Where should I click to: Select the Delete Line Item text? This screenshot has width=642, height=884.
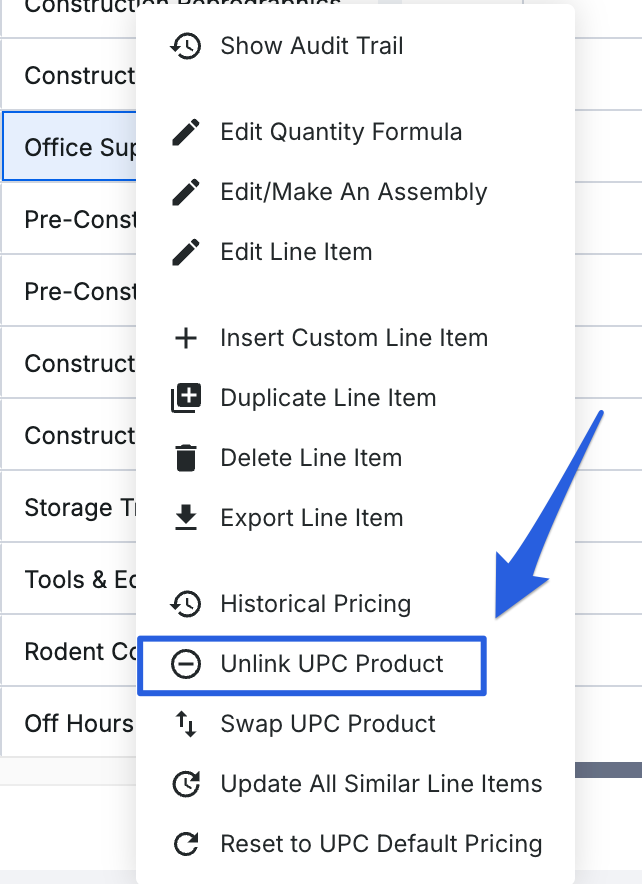click(311, 458)
